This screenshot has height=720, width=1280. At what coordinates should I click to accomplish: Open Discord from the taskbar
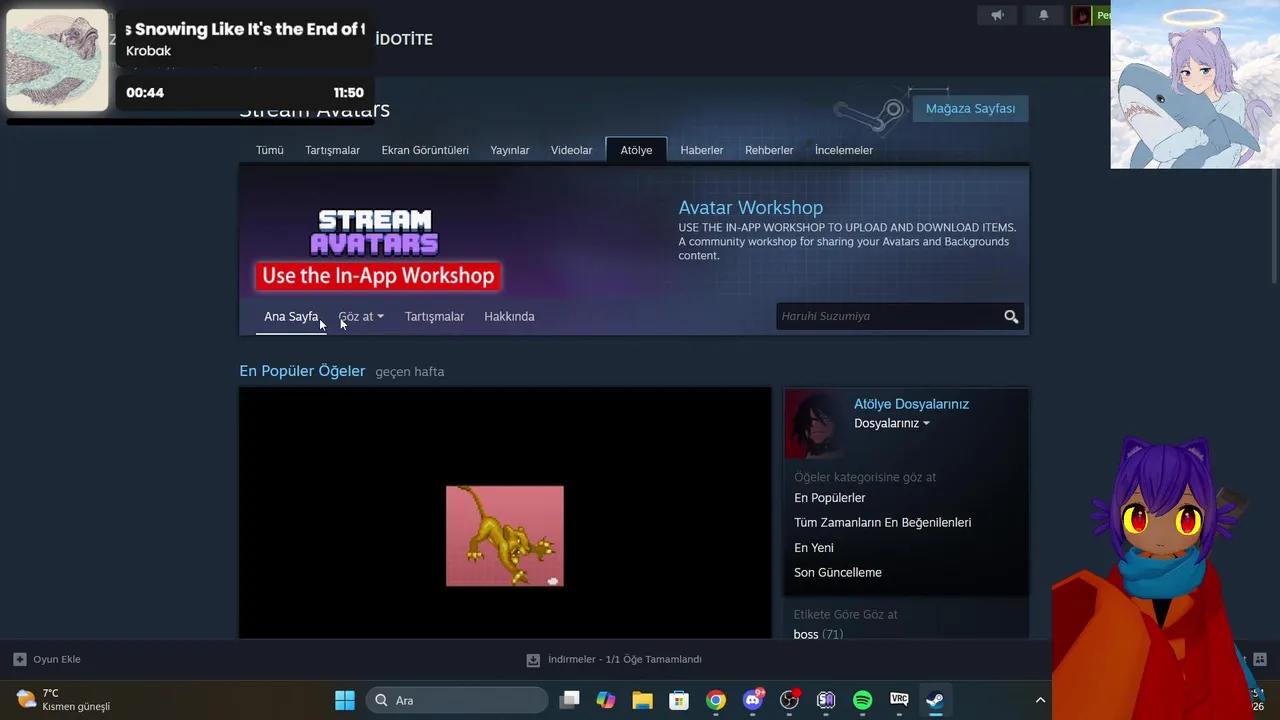pyautogui.click(x=753, y=700)
